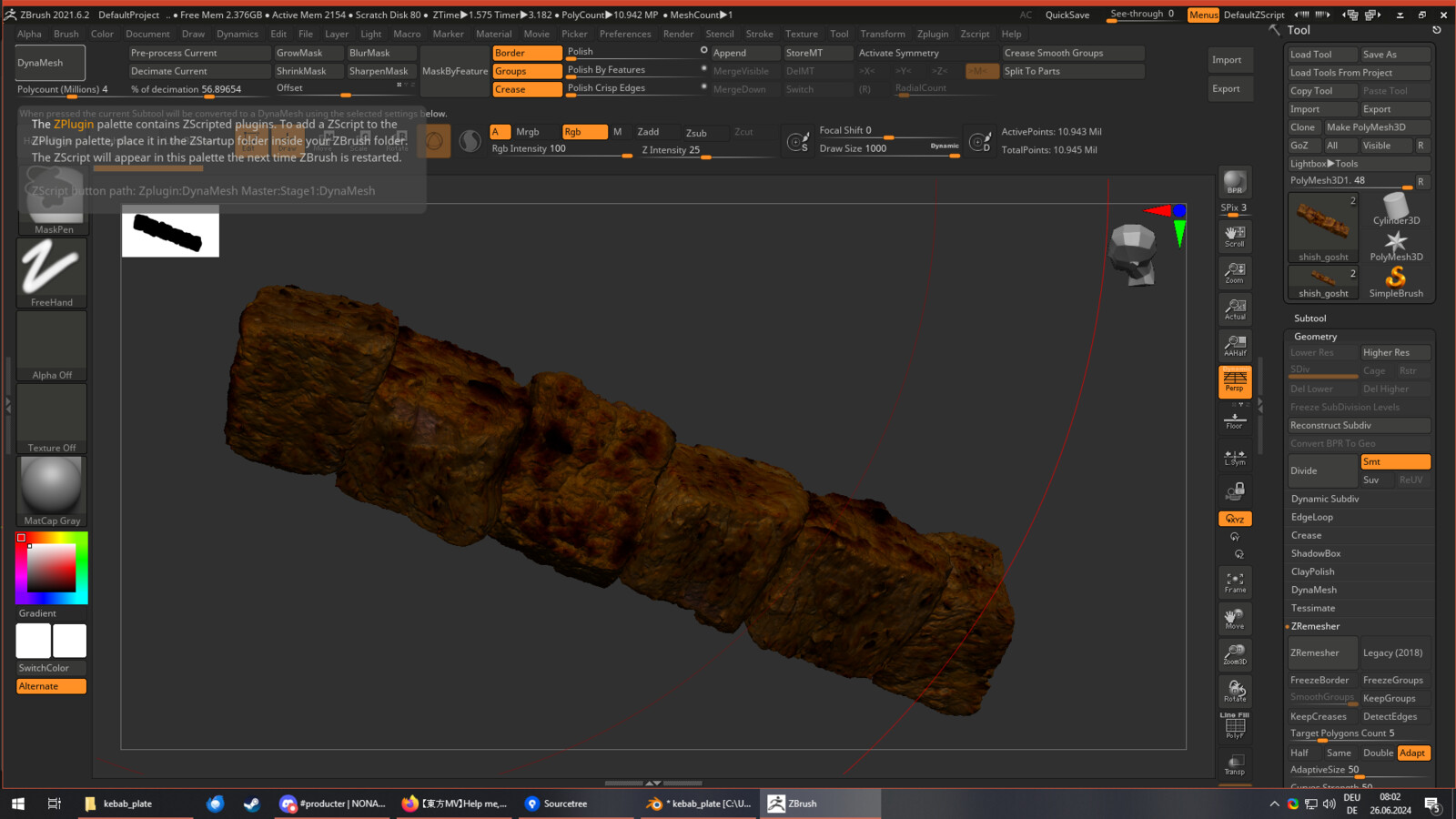
Task: Click Decimate Current button
Action: tap(199, 71)
